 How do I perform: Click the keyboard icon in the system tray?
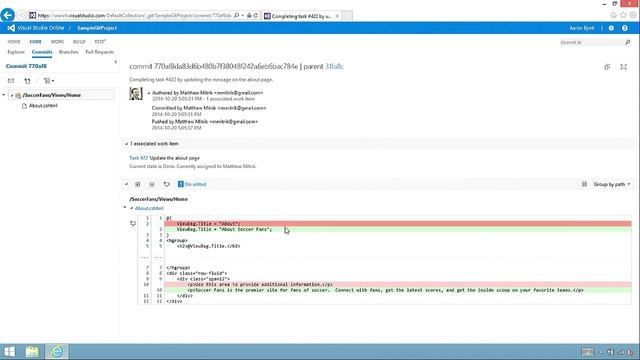[x=587, y=352]
